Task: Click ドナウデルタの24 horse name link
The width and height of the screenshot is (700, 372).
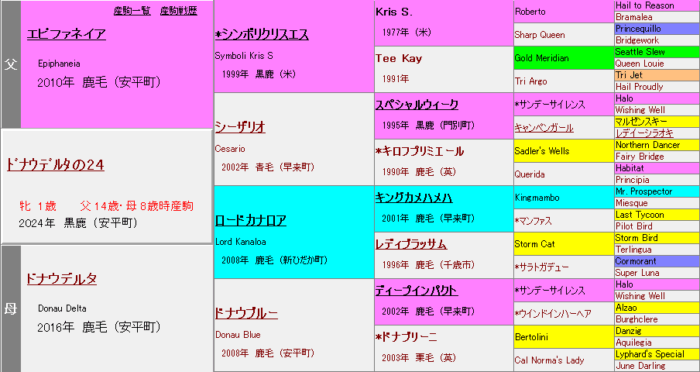Action: coord(55,165)
